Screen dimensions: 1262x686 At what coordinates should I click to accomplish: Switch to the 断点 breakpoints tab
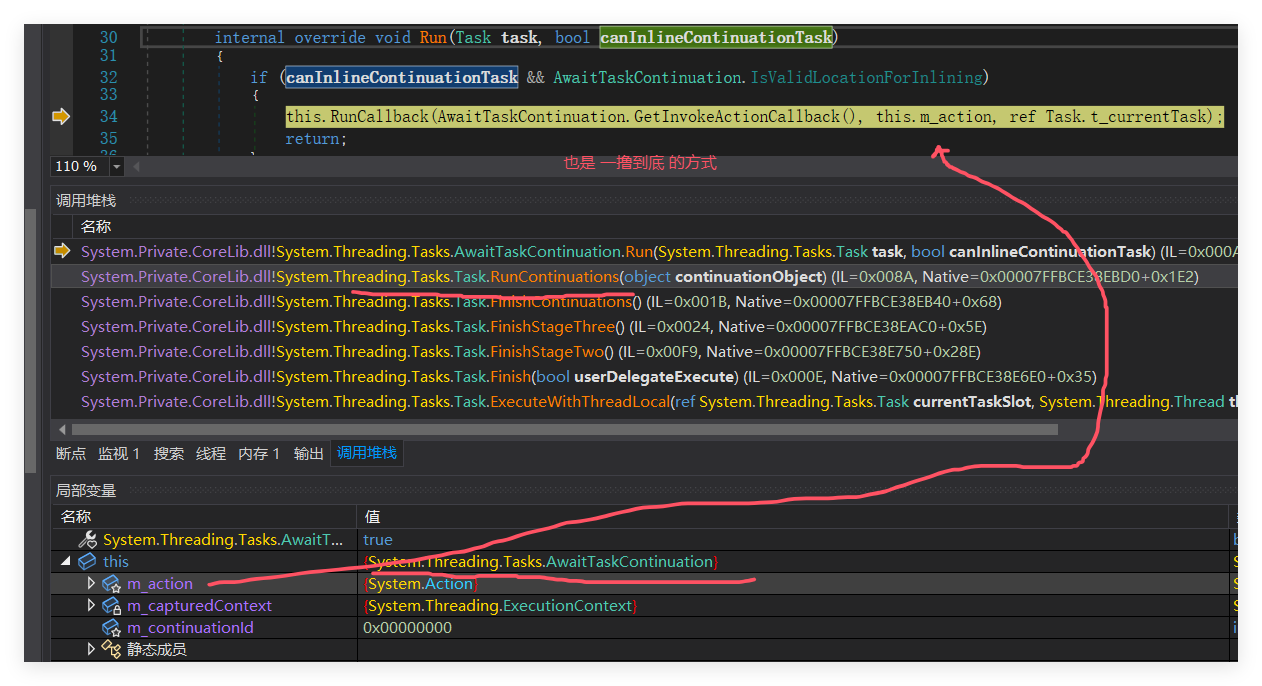click(x=71, y=454)
